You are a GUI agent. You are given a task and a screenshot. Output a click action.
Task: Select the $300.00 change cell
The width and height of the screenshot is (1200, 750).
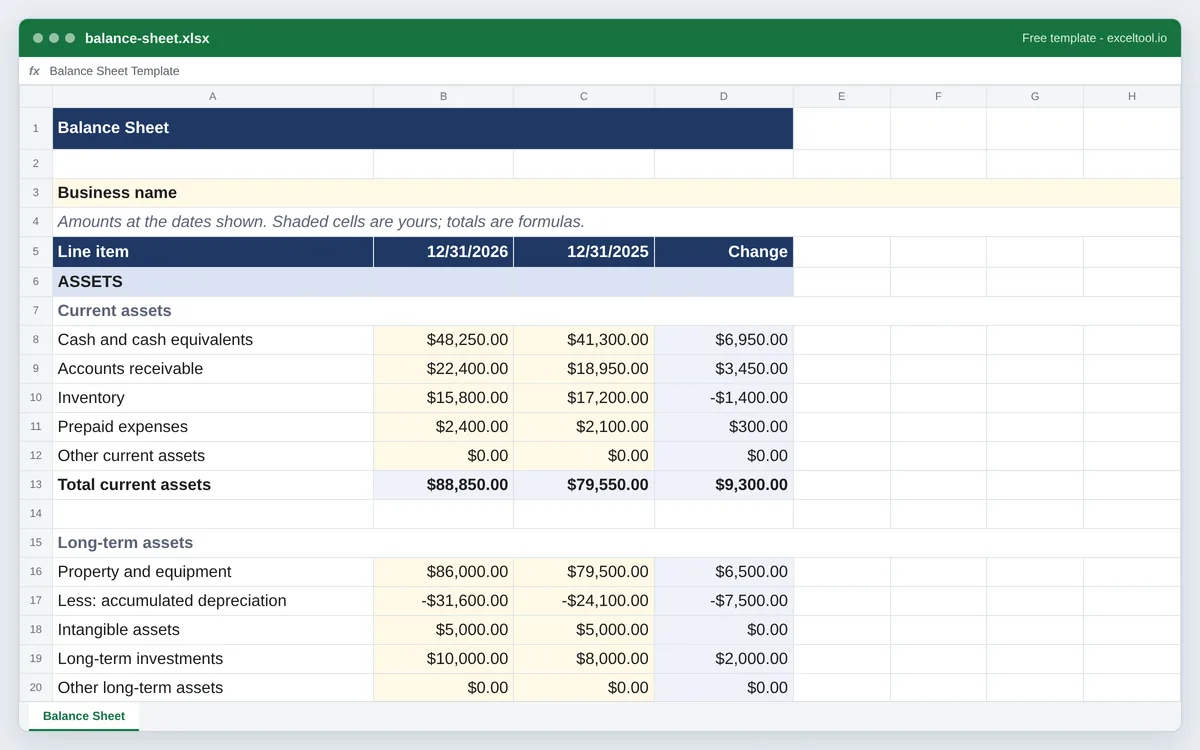[x=724, y=427]
